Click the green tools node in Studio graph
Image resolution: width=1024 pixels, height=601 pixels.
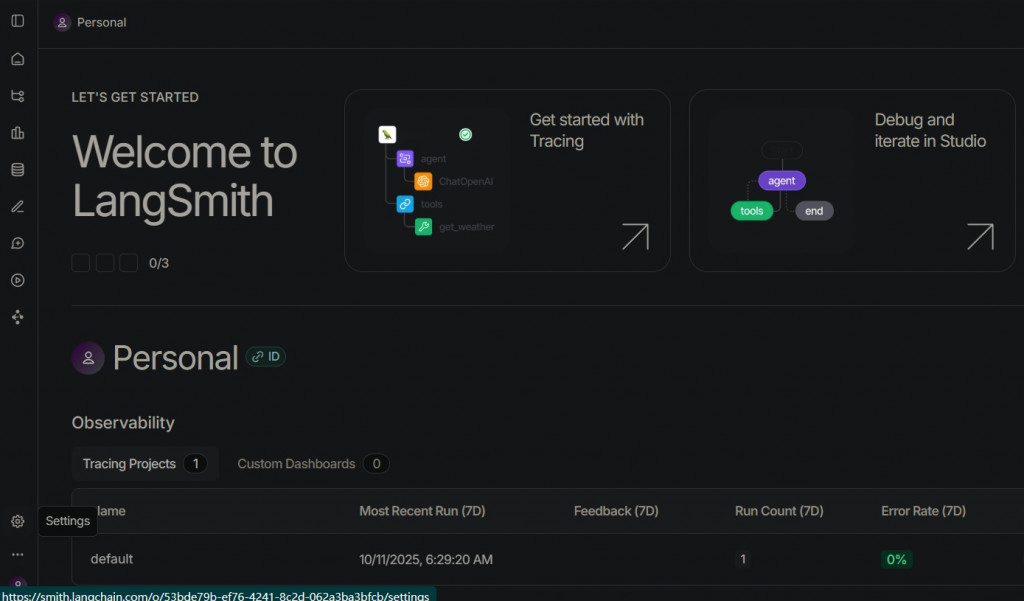point(752,211)
